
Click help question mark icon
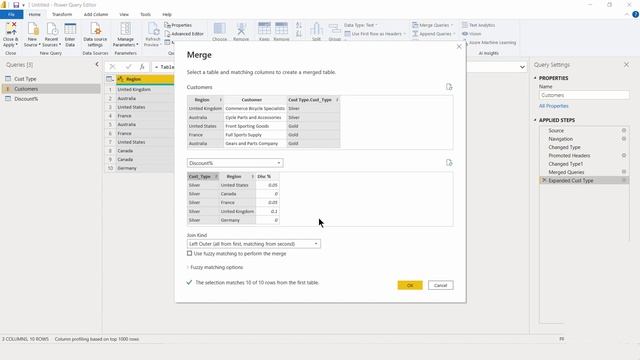[x=636, y=14]
